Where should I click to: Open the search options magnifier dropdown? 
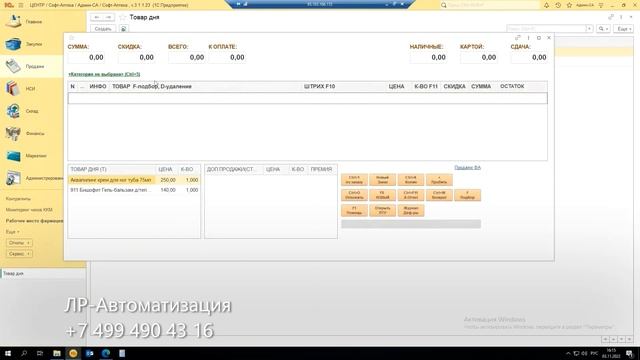coord(603,29)
